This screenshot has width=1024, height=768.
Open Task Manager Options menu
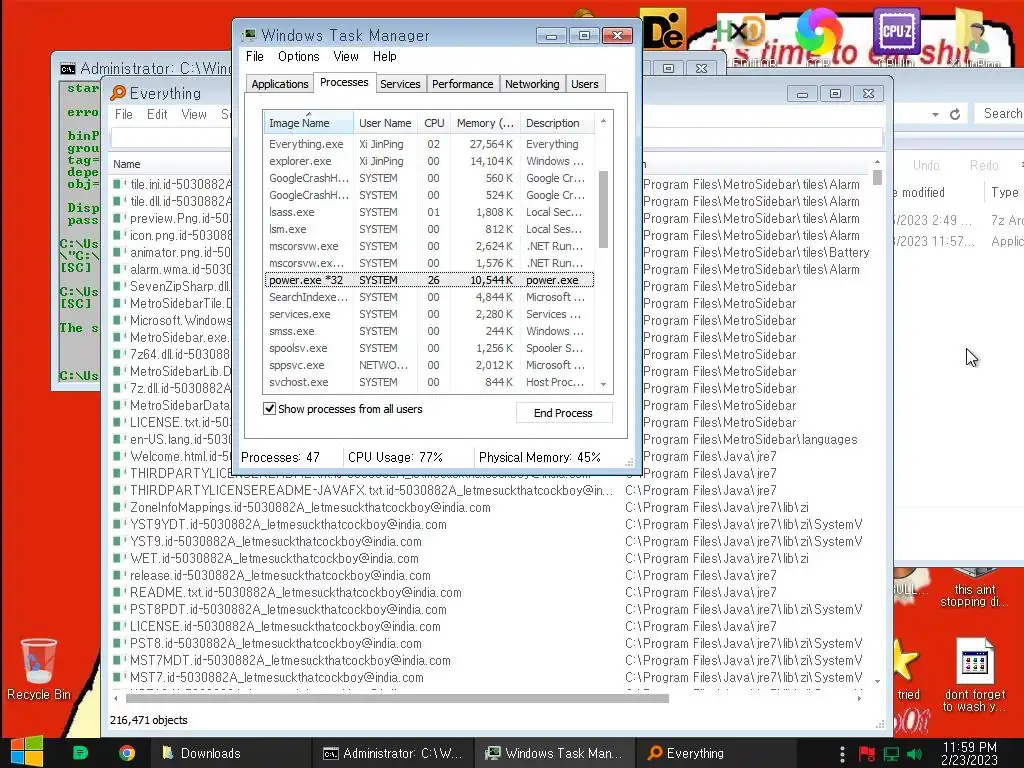(x=298, y=56)
